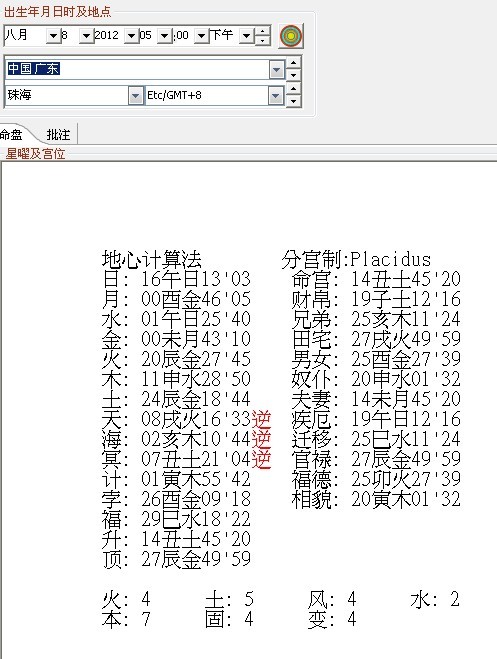Image resolution: width=497 pixels, height=659 pixels.
Task: Open the day dropdown showing 8
Action: click(86, 36)
